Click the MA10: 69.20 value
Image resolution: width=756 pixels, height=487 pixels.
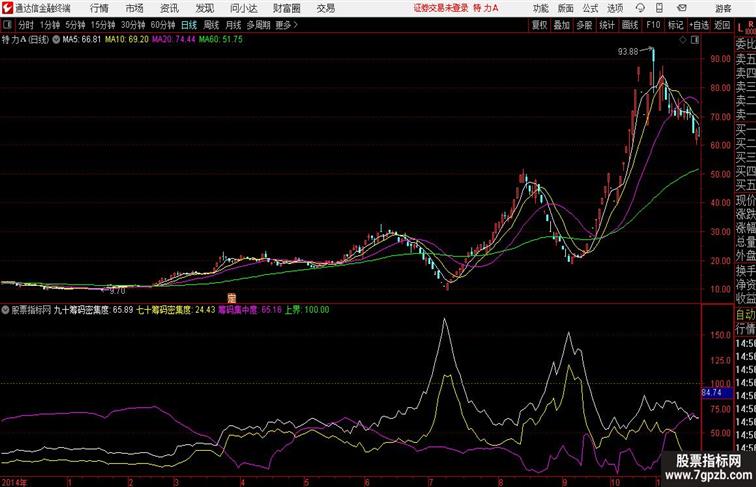(127, 40)
